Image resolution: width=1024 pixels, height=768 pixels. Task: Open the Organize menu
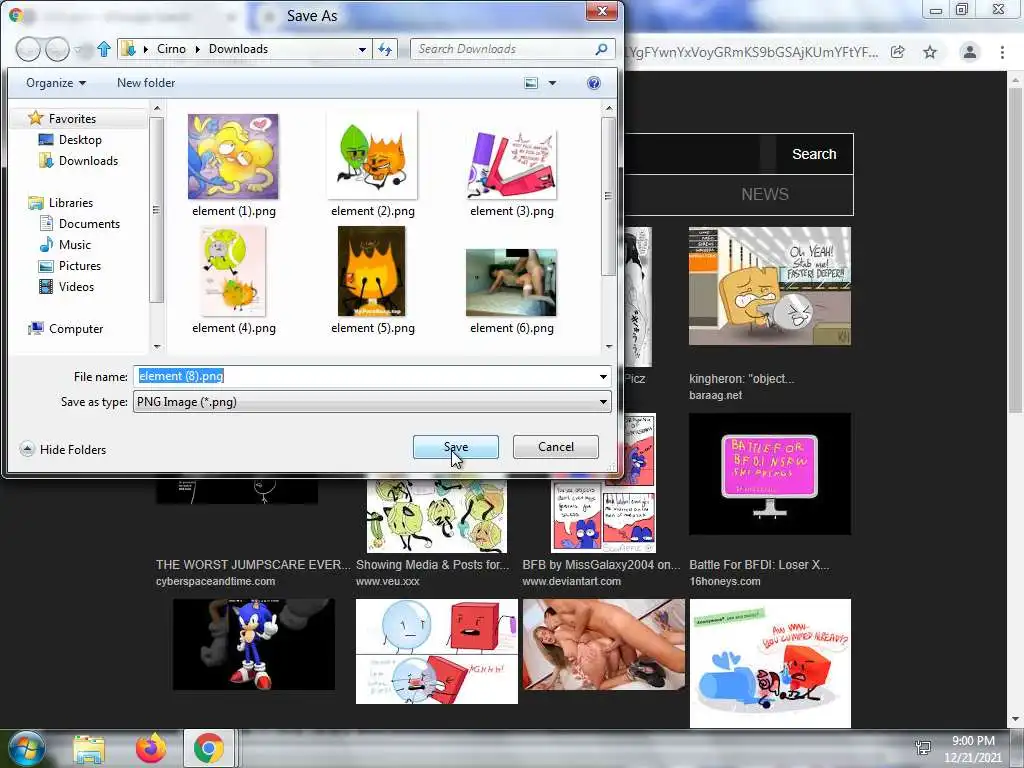point(56,83)
